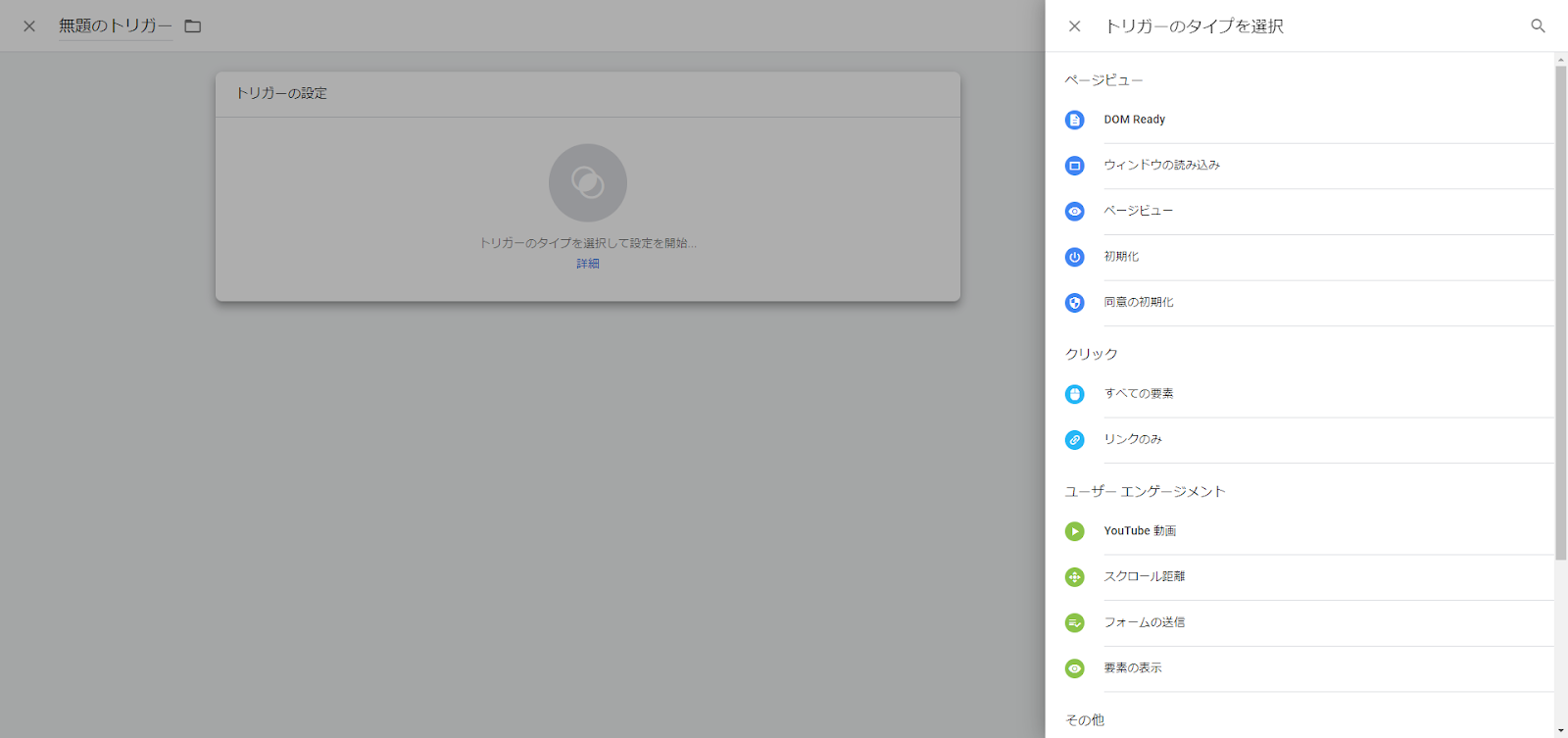Click the ユーザー エンゲージメント section heading

click(1145, 492)
